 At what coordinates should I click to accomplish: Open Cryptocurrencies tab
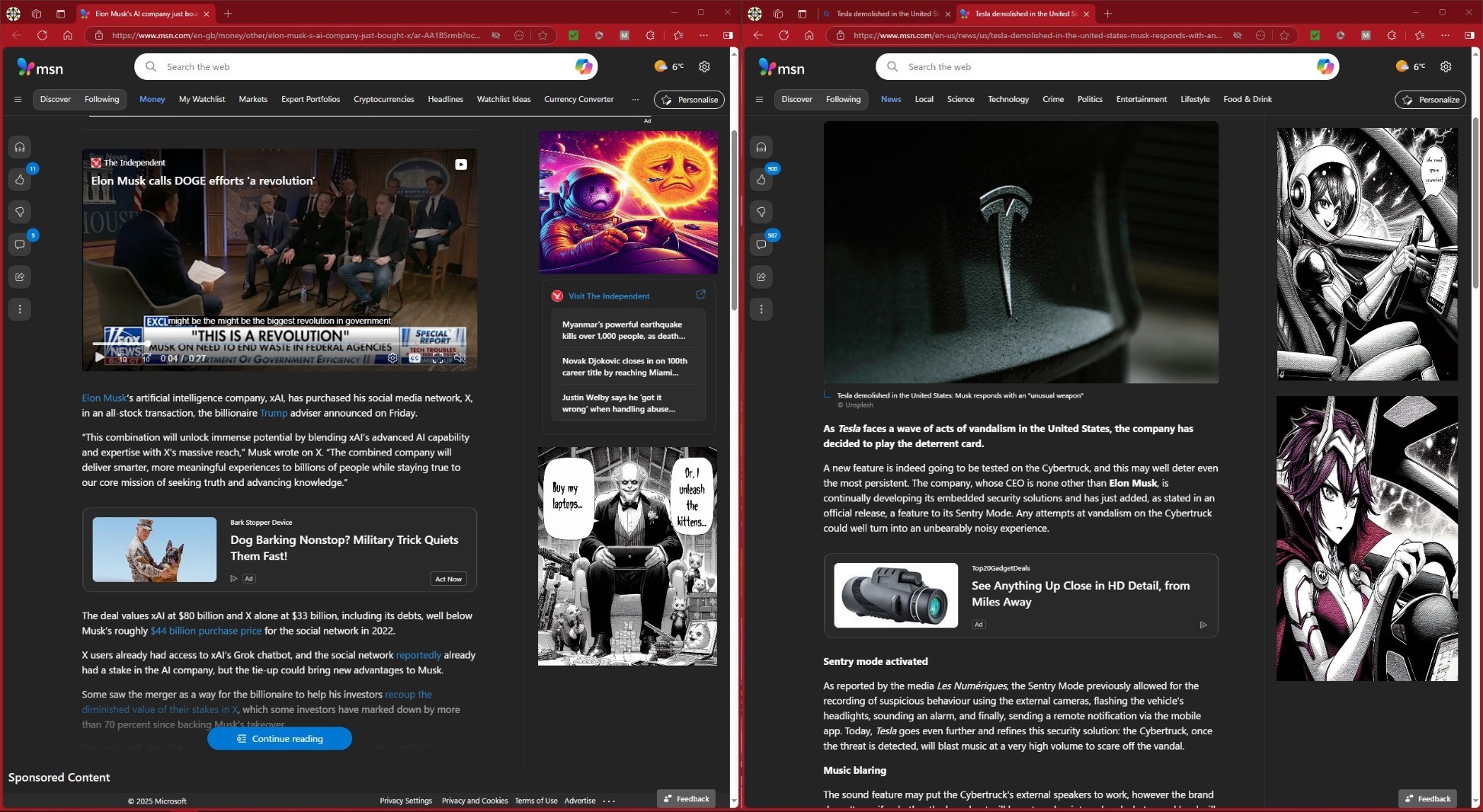tap(384, 99)
